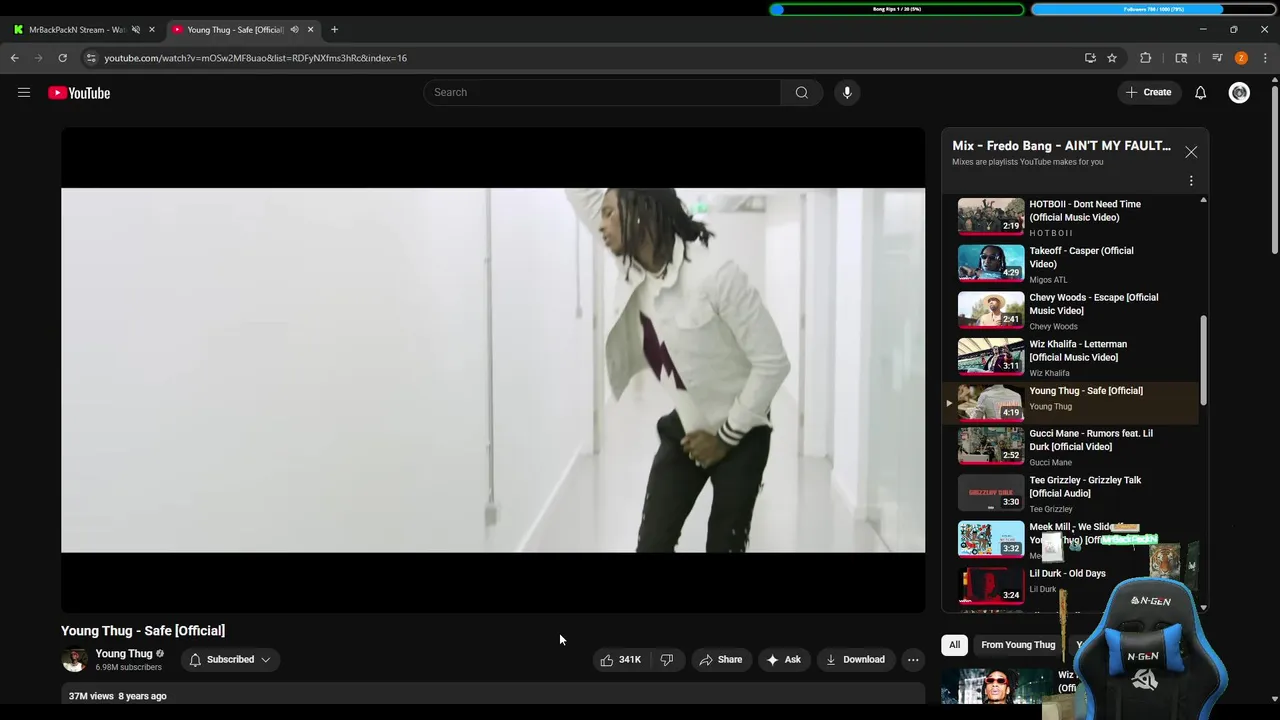
Task: Open the YouTube guide hamburger menu
Action: point(24,93)
